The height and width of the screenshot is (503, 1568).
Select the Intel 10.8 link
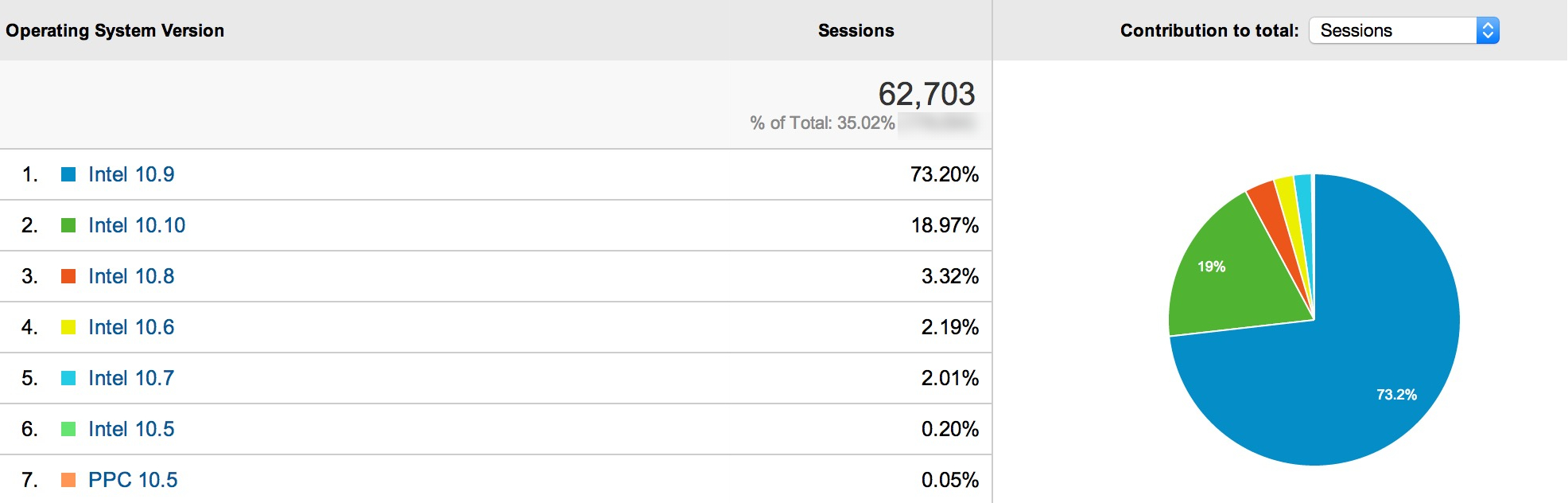[131, 276]
